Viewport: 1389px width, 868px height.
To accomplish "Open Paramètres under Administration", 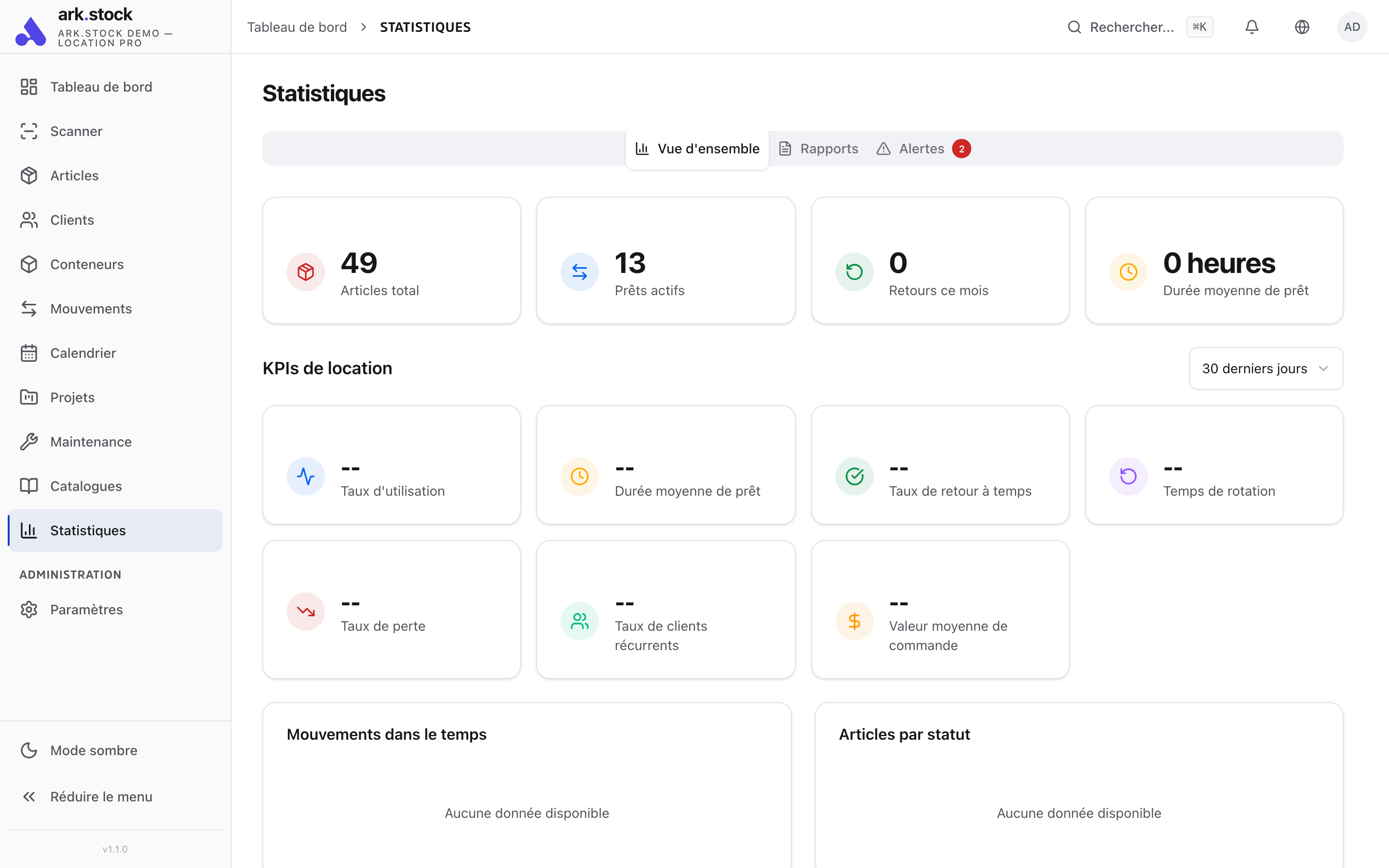I will click(x=86, y=609).
